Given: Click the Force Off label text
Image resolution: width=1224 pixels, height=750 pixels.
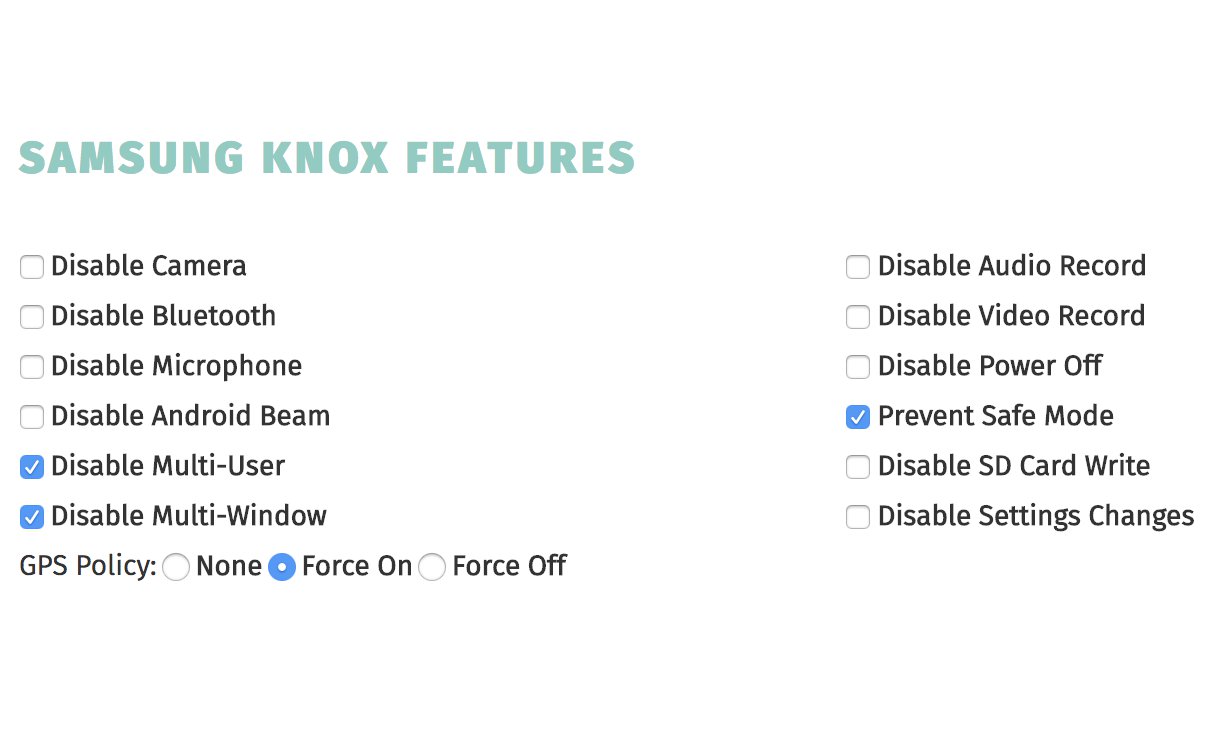Looking at the screenshot, I should pos(509,566).
